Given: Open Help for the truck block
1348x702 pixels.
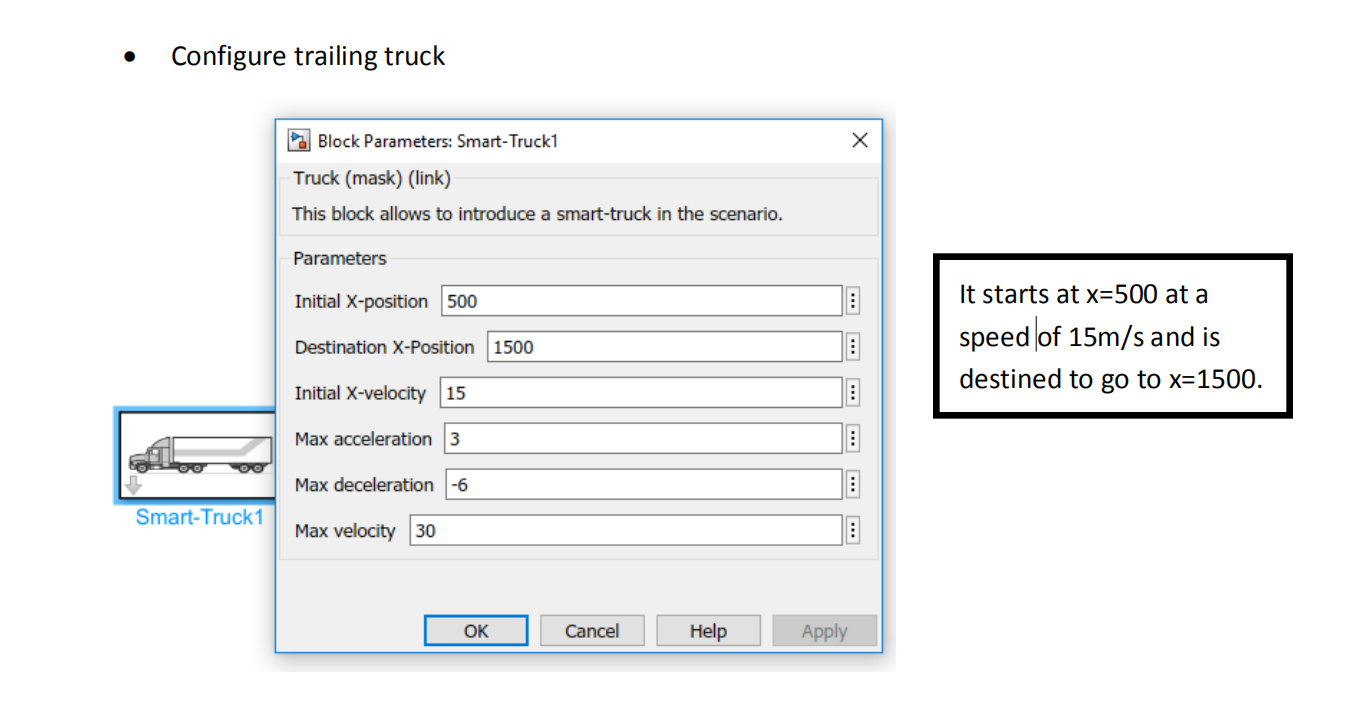Looking at the screenshot, I should [707, 631].
